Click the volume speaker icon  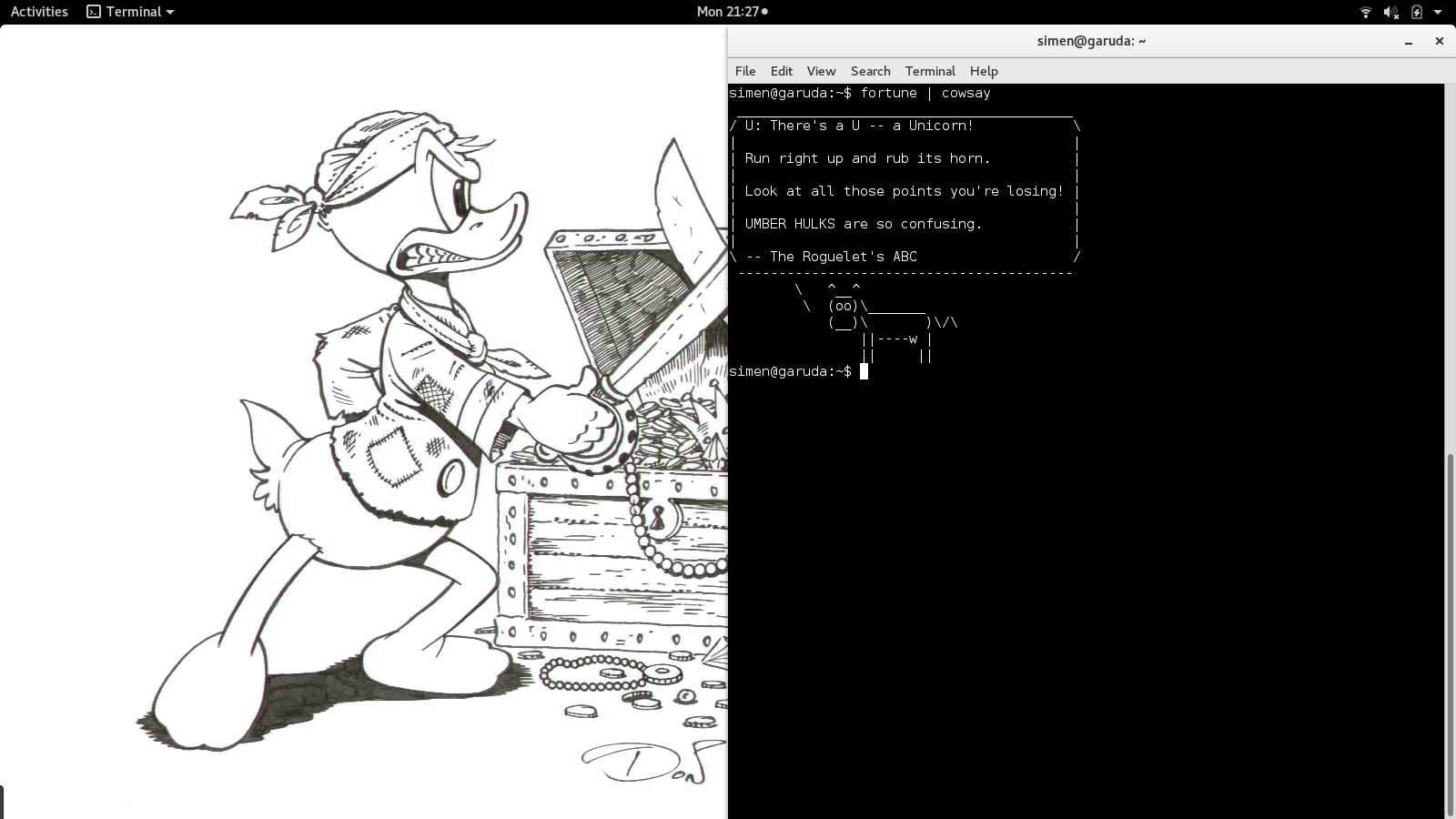coord(1390,12)
